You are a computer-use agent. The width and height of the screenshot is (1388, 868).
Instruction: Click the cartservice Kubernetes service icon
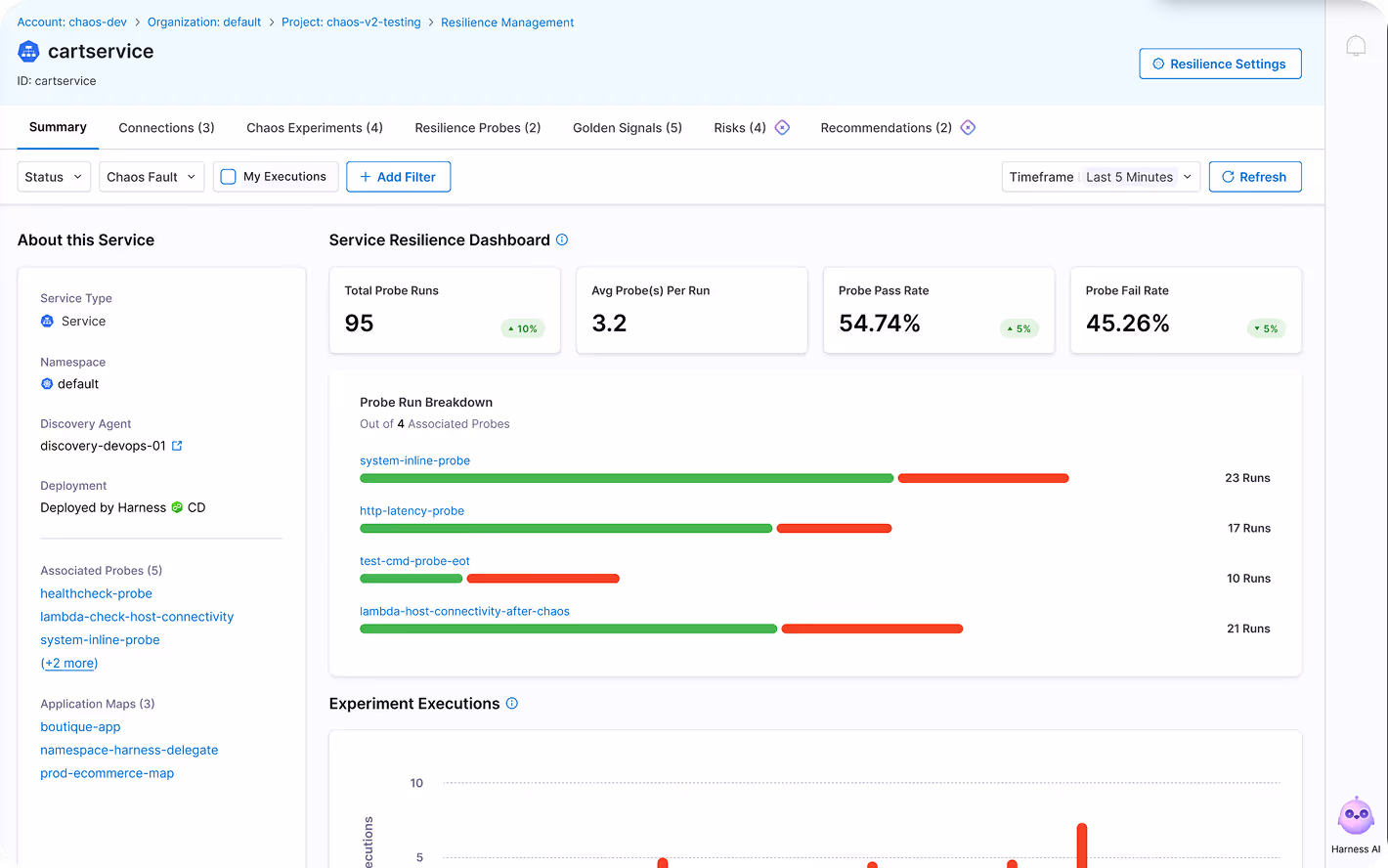pyautogui.click(x=28, y=51)
